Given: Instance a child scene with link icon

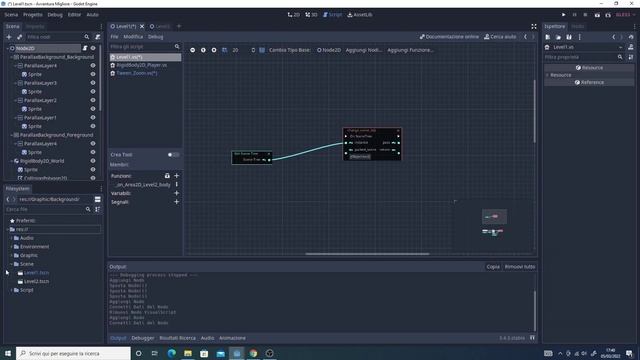Looking at the screenshot, I should [x=19, y=37].
